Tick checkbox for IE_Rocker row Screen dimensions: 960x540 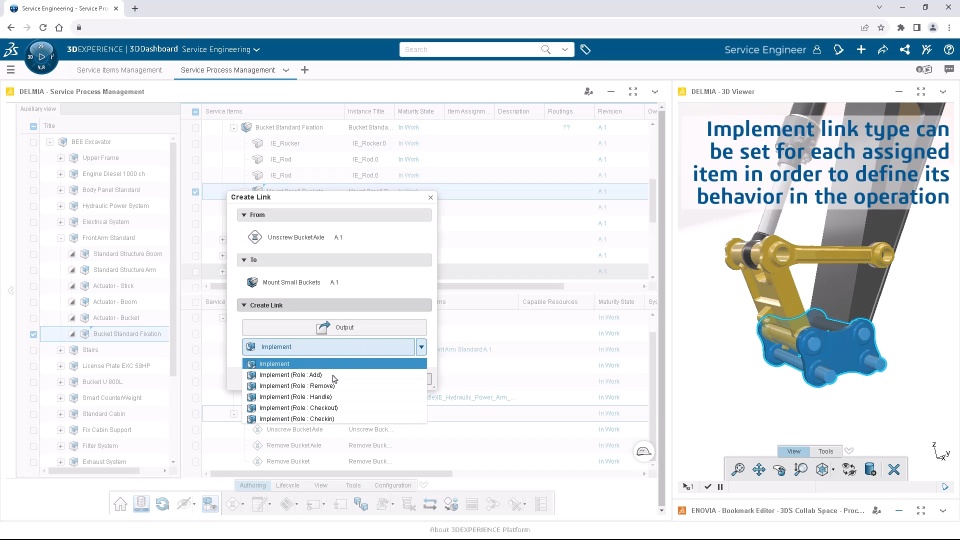coord(195,143)
